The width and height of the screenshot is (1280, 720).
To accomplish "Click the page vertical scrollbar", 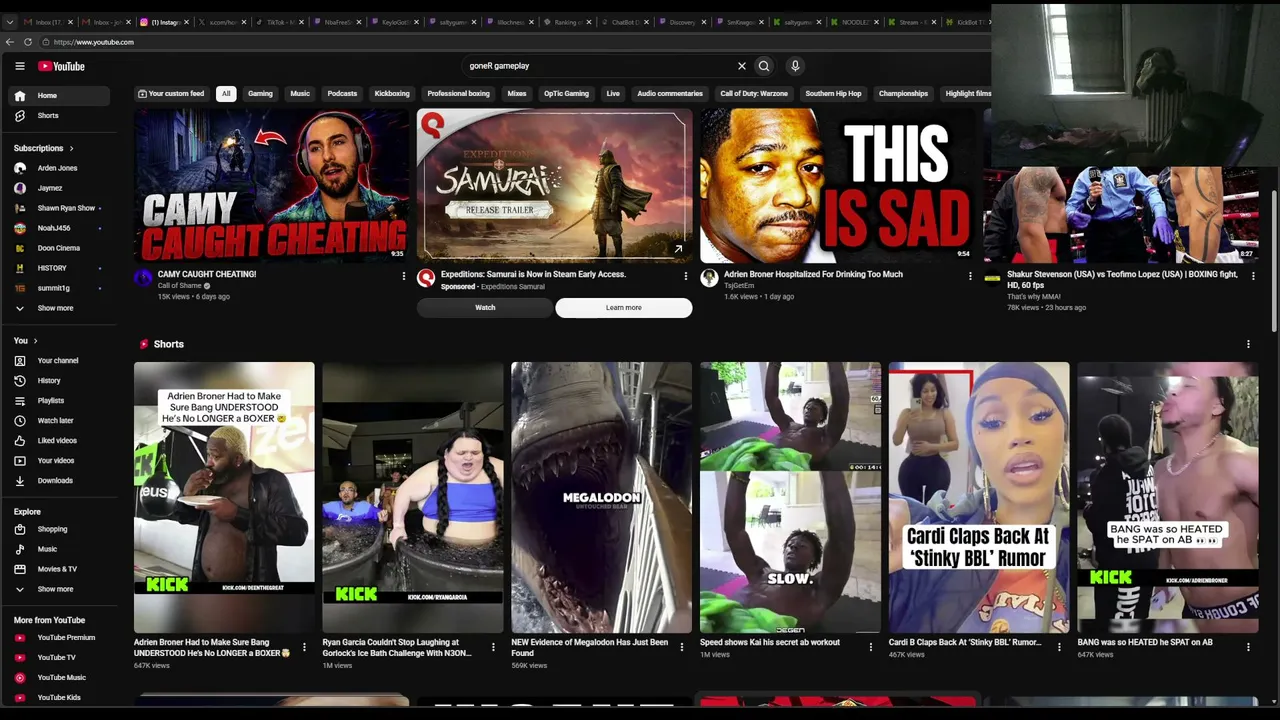I will pos(1274,260).
